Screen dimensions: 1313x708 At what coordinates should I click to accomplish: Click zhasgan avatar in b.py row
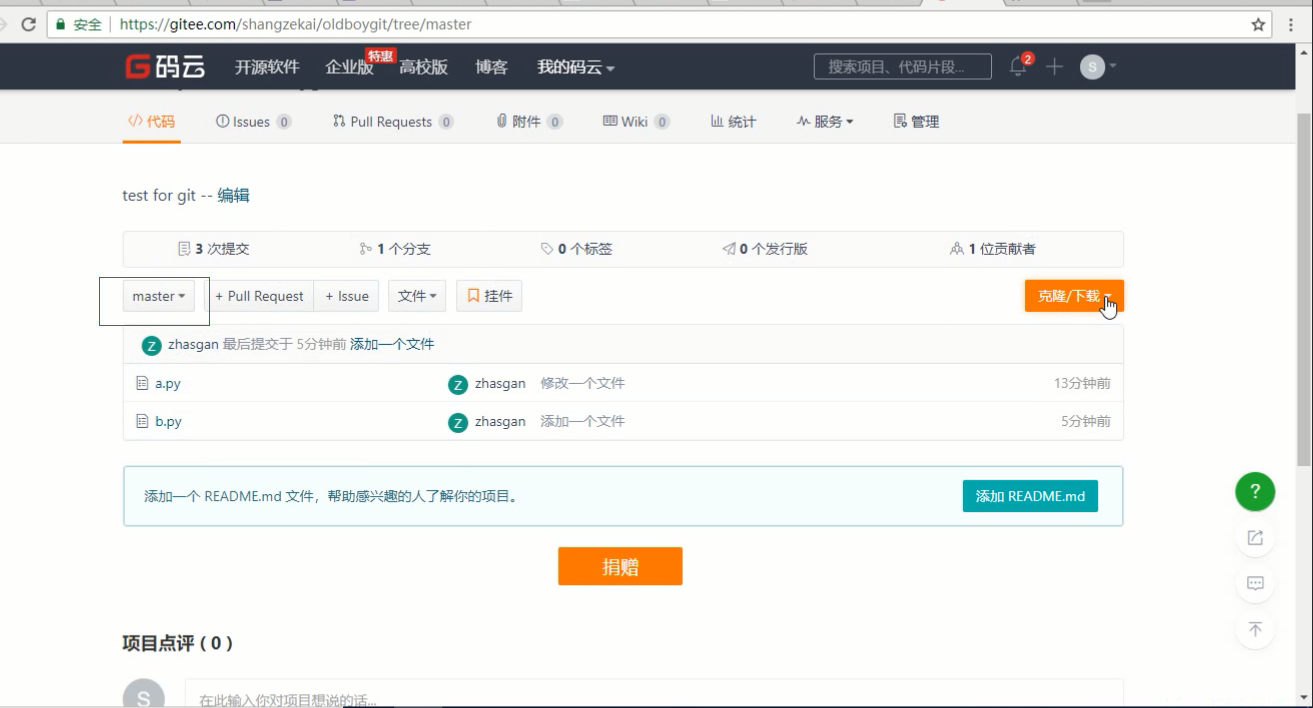458,422
